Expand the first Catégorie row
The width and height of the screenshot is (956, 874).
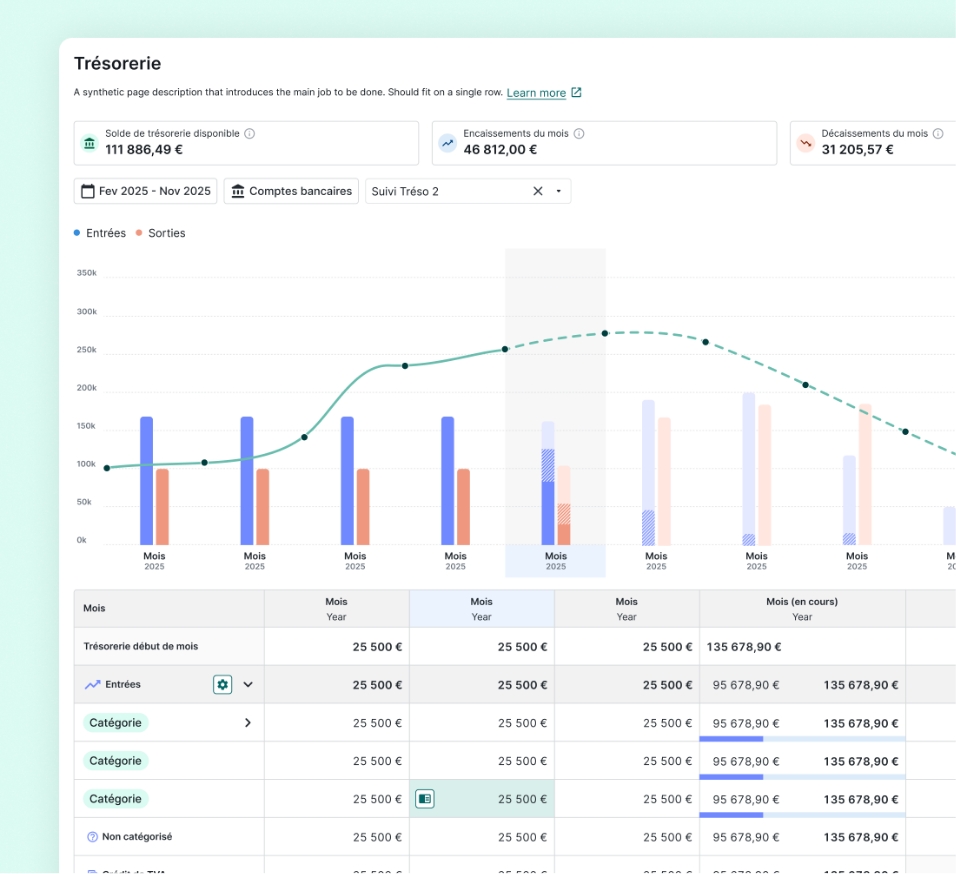(248, 723)
